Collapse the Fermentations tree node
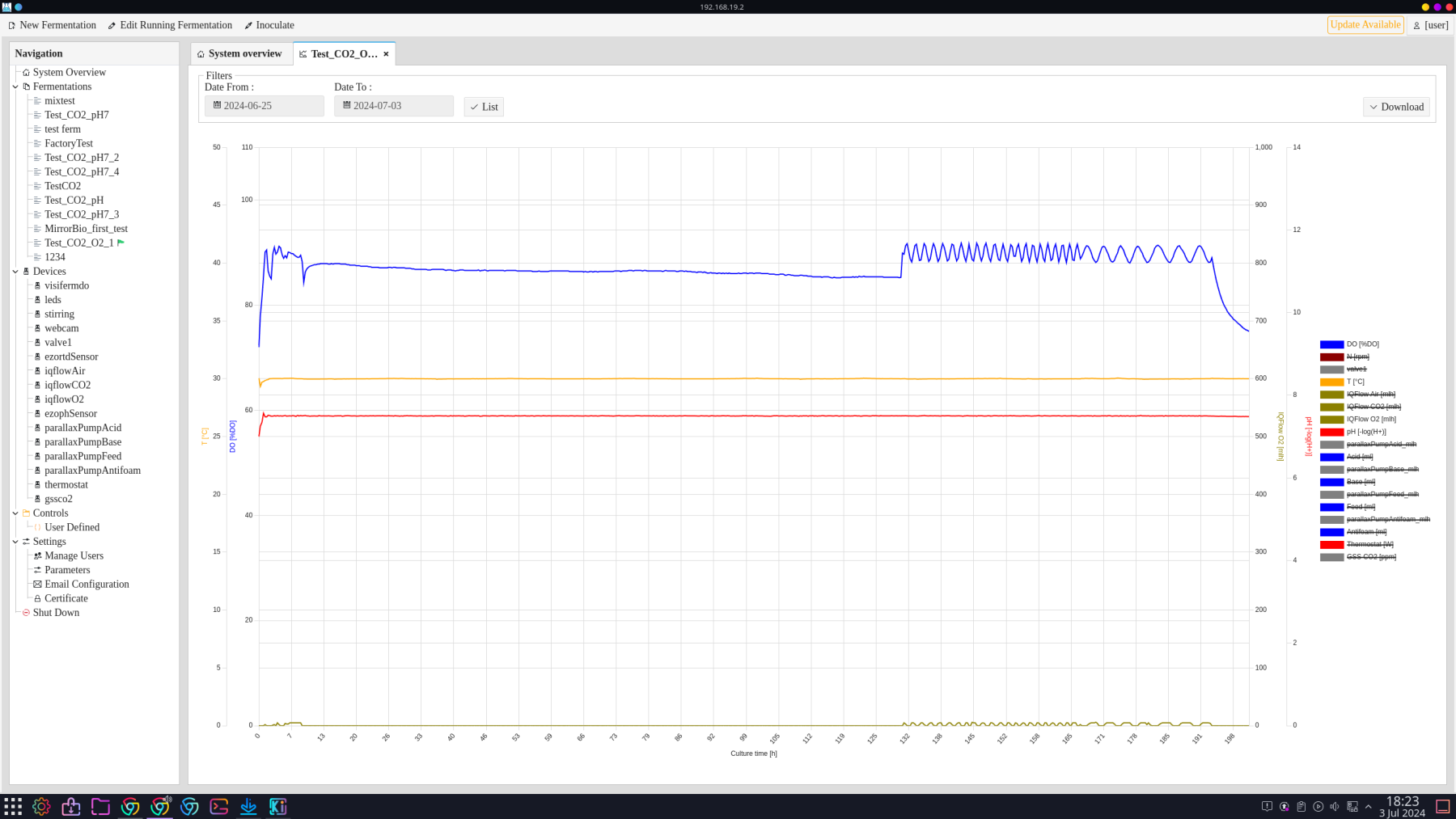This screenshot has height=819, width=1456. [x=15, y=87]
